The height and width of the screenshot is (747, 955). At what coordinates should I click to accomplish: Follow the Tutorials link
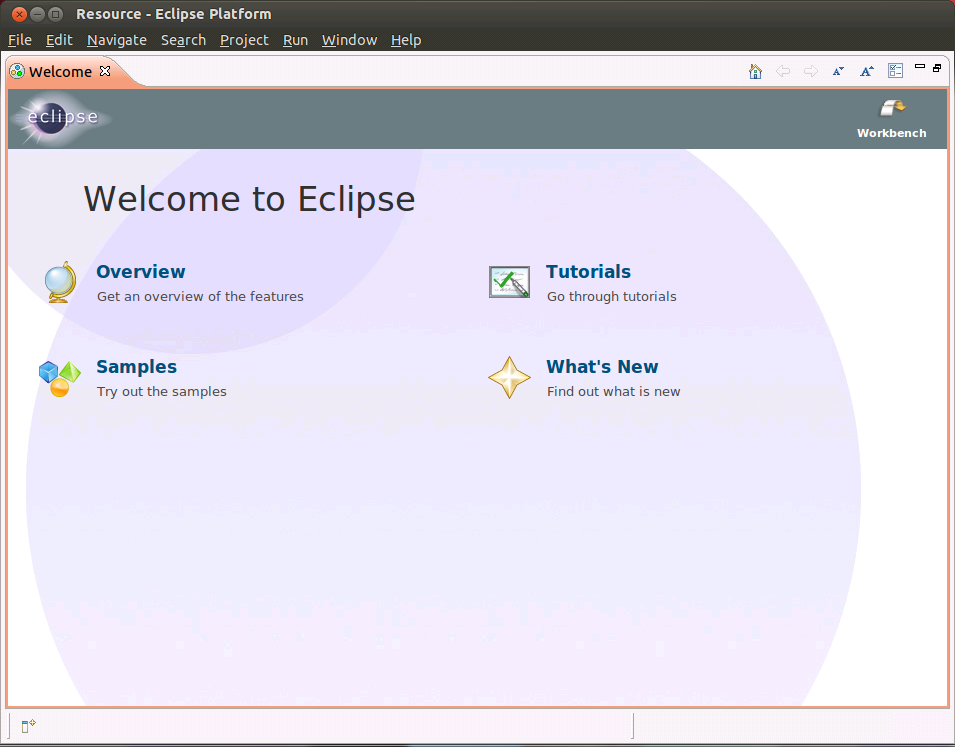[x=588, y=272]
